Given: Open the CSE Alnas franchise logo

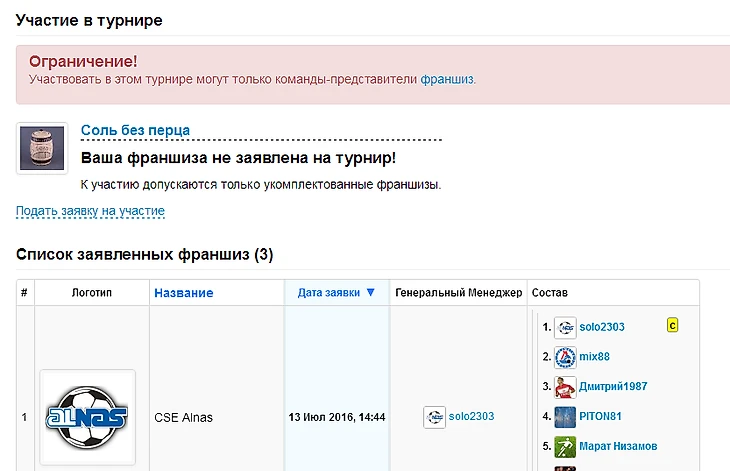Looking at the screenshot, I should point(88,417).
